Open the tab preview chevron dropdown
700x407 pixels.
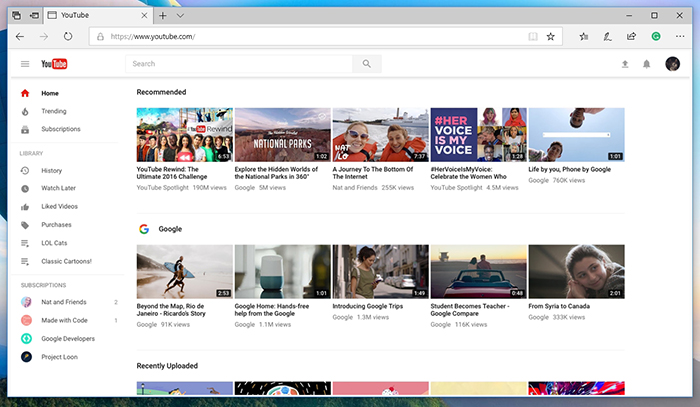tap(180, 16)
